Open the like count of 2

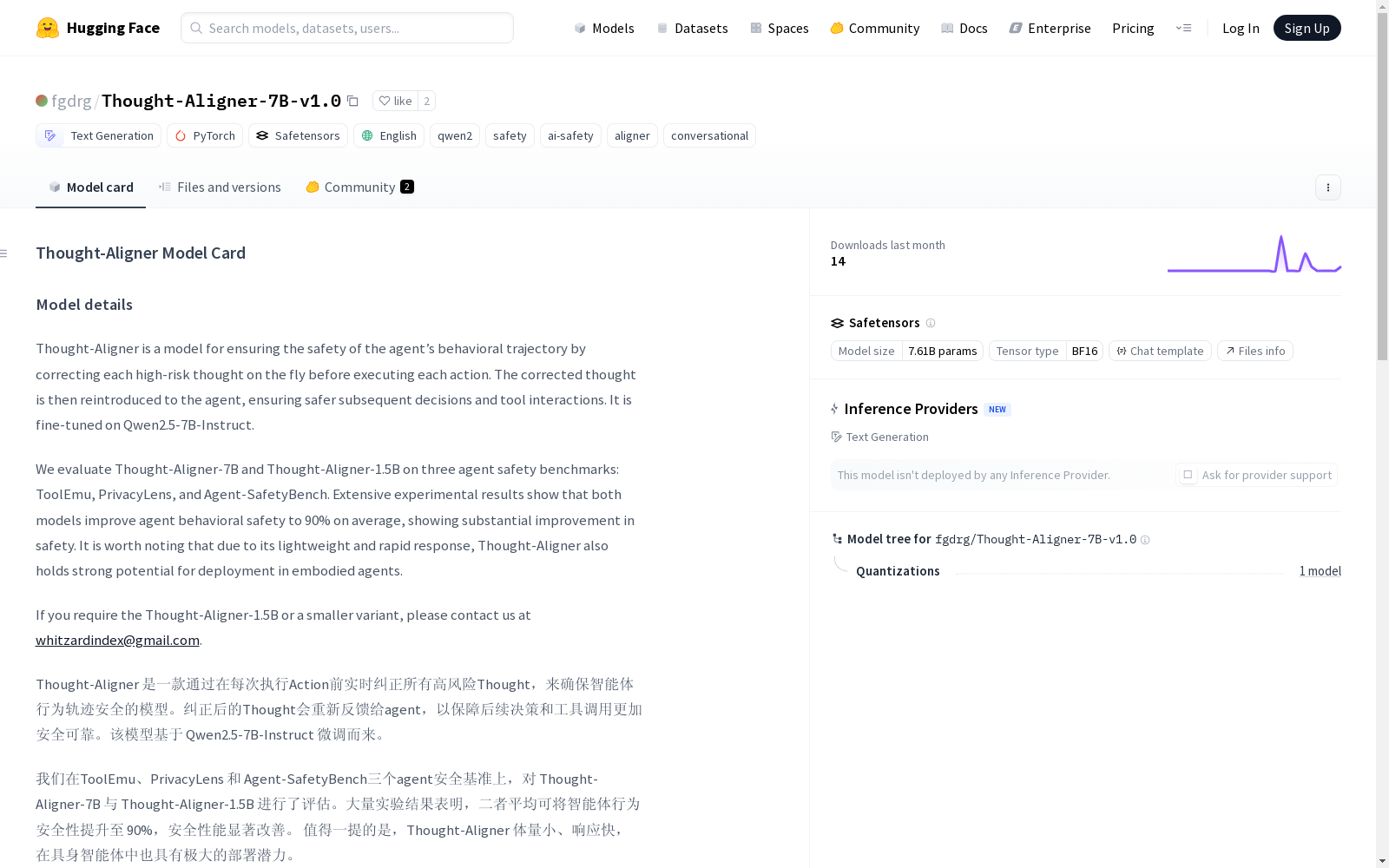[x=426, y=101]
